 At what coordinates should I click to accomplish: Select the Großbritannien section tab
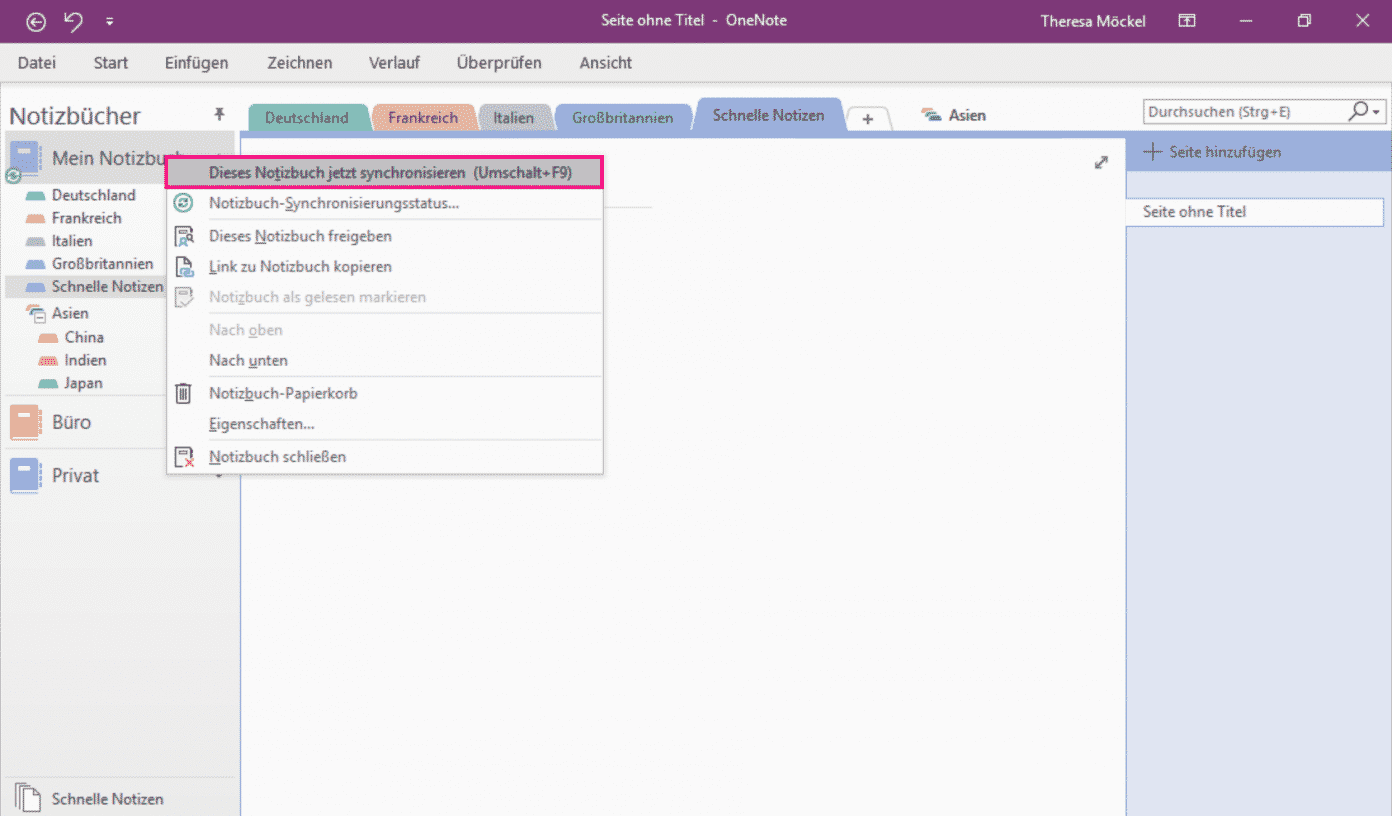623,115
